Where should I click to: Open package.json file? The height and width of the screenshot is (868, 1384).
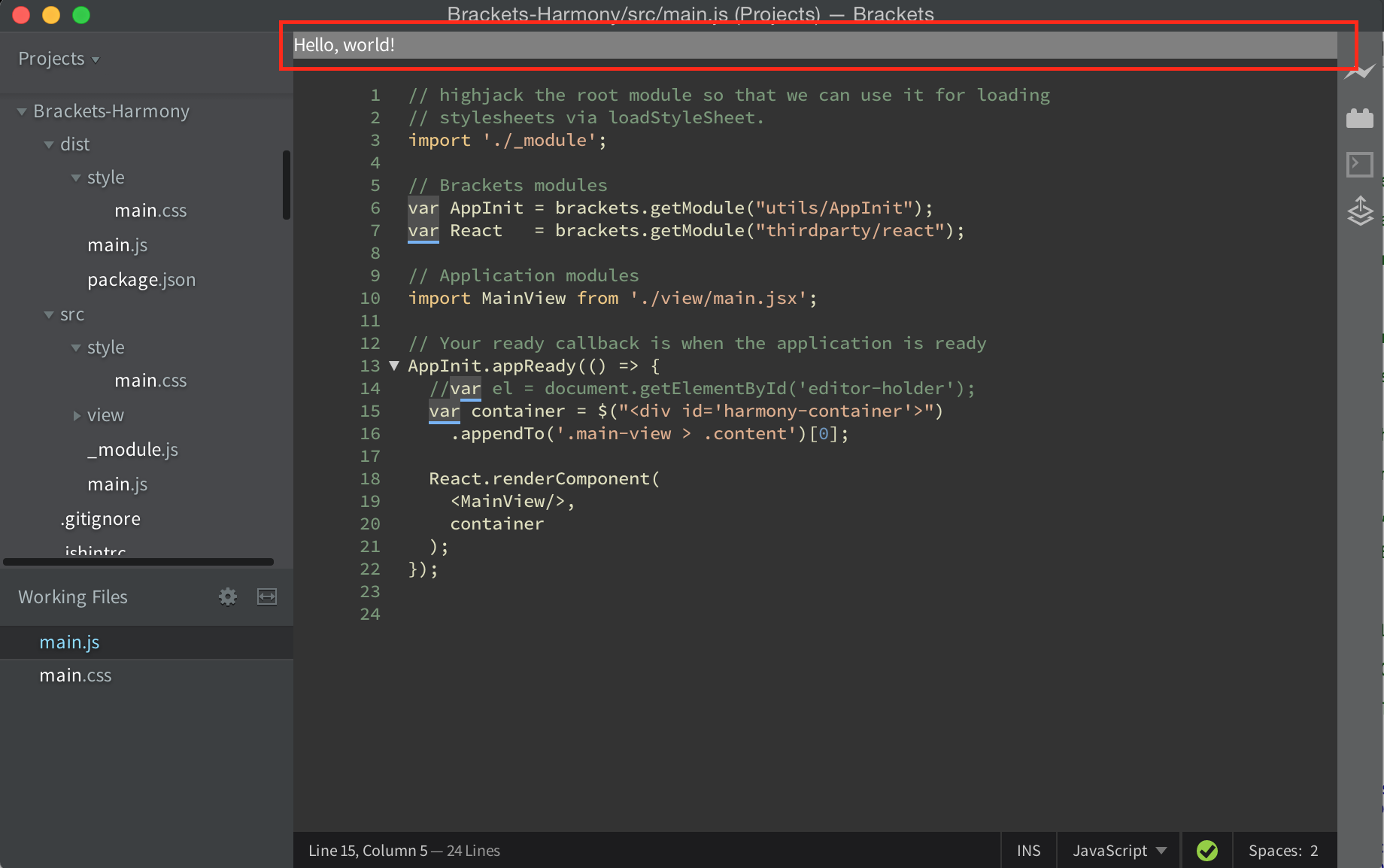[141, 280]
